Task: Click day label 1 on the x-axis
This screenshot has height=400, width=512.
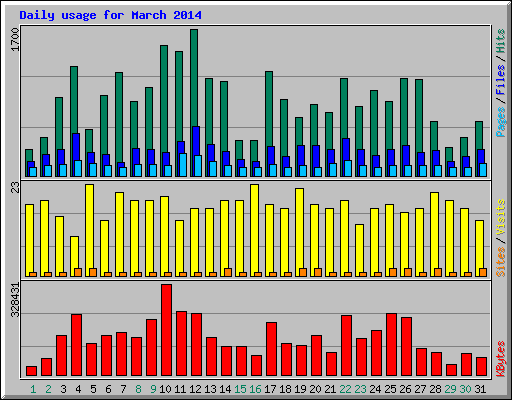Action: (33, 389)
